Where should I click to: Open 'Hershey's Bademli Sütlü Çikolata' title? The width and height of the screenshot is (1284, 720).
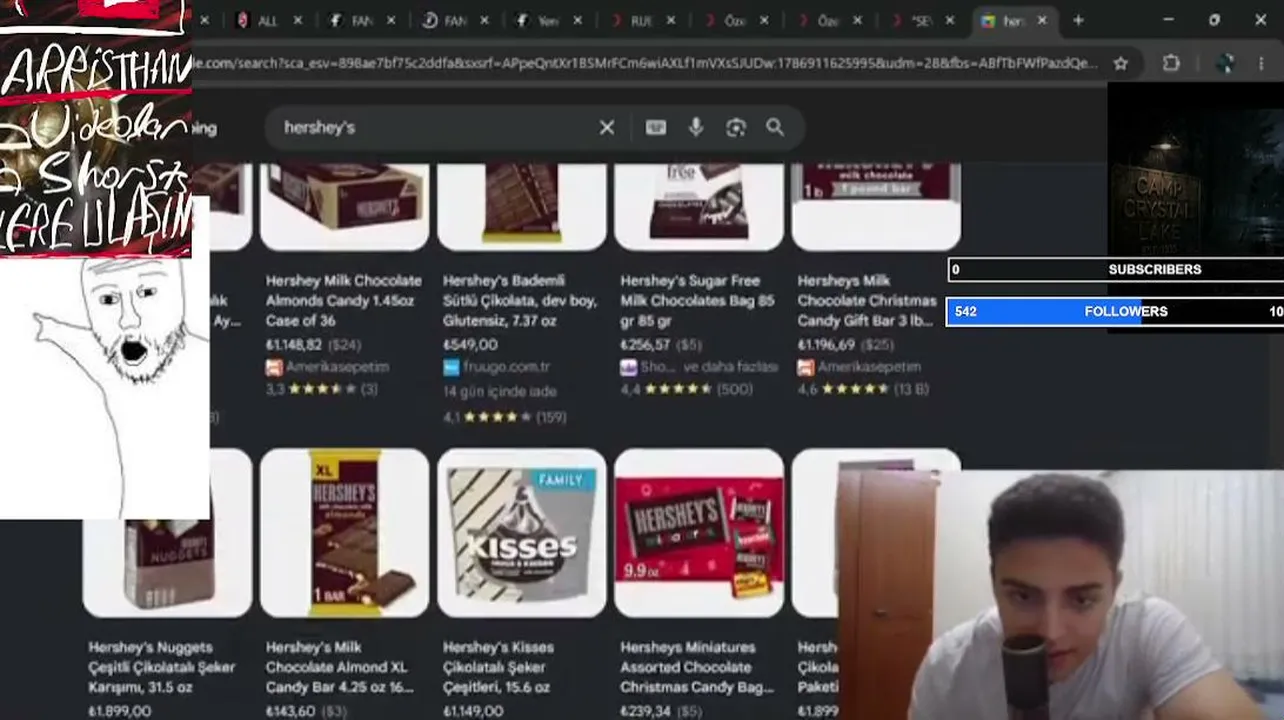(x=520, y=301)
